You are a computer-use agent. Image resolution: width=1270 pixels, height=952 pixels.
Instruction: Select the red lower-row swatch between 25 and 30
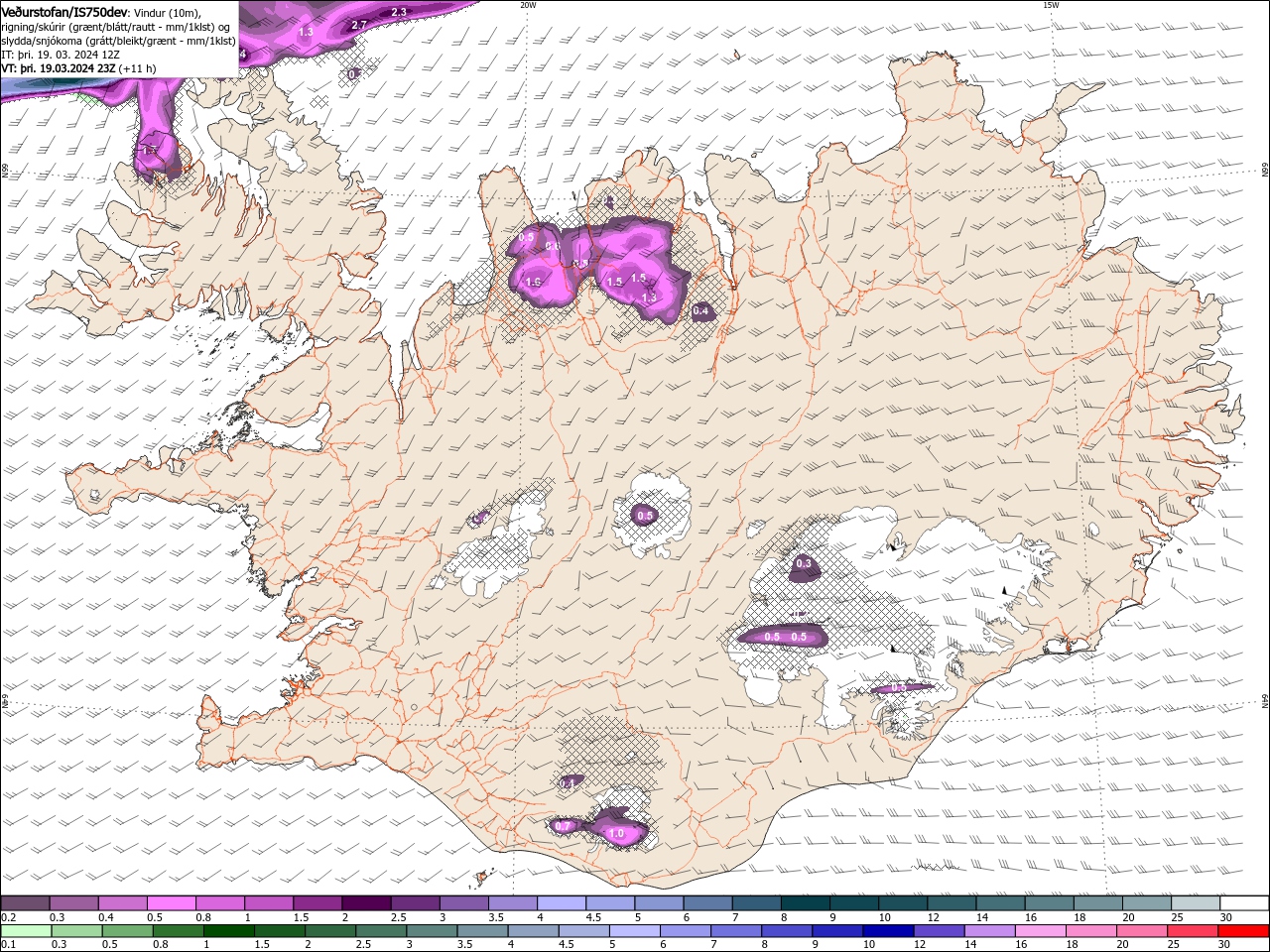click(1193, 931)
